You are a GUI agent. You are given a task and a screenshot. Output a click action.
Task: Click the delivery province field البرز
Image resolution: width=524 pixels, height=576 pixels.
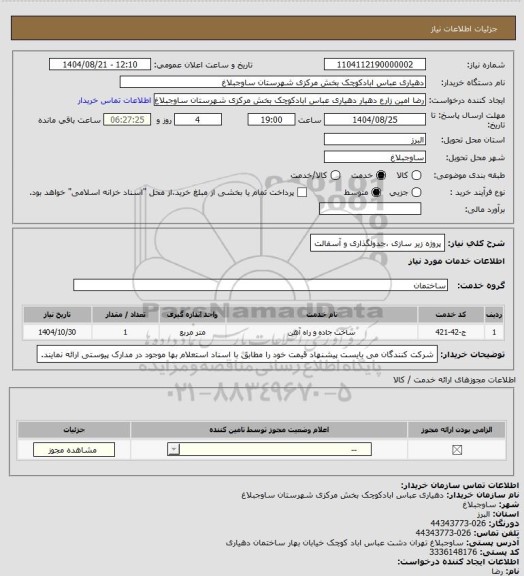[375, 139]
